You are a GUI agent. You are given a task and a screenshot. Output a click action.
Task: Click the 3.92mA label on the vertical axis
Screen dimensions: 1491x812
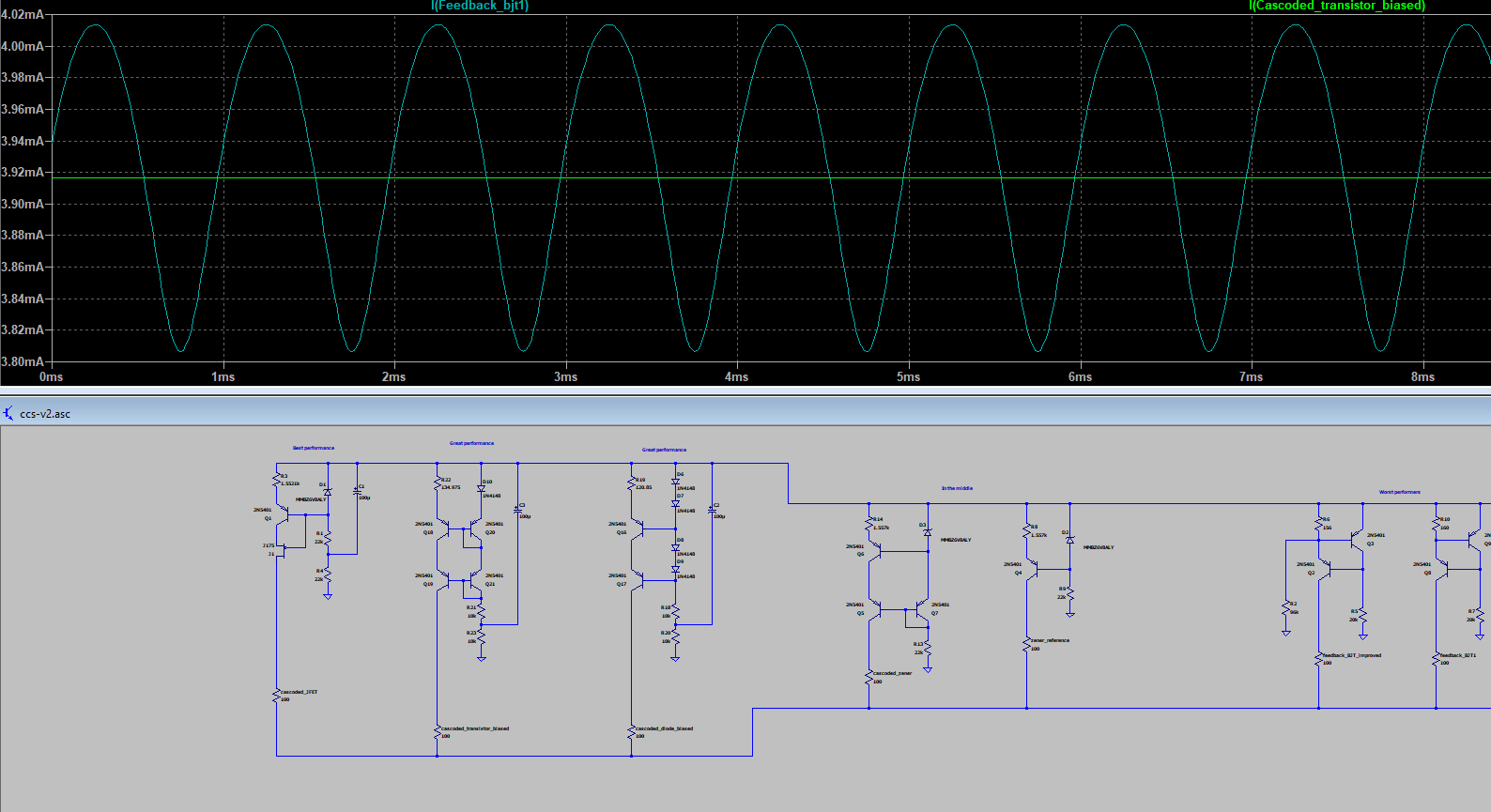pyautogui.click(x=22, y=172)
